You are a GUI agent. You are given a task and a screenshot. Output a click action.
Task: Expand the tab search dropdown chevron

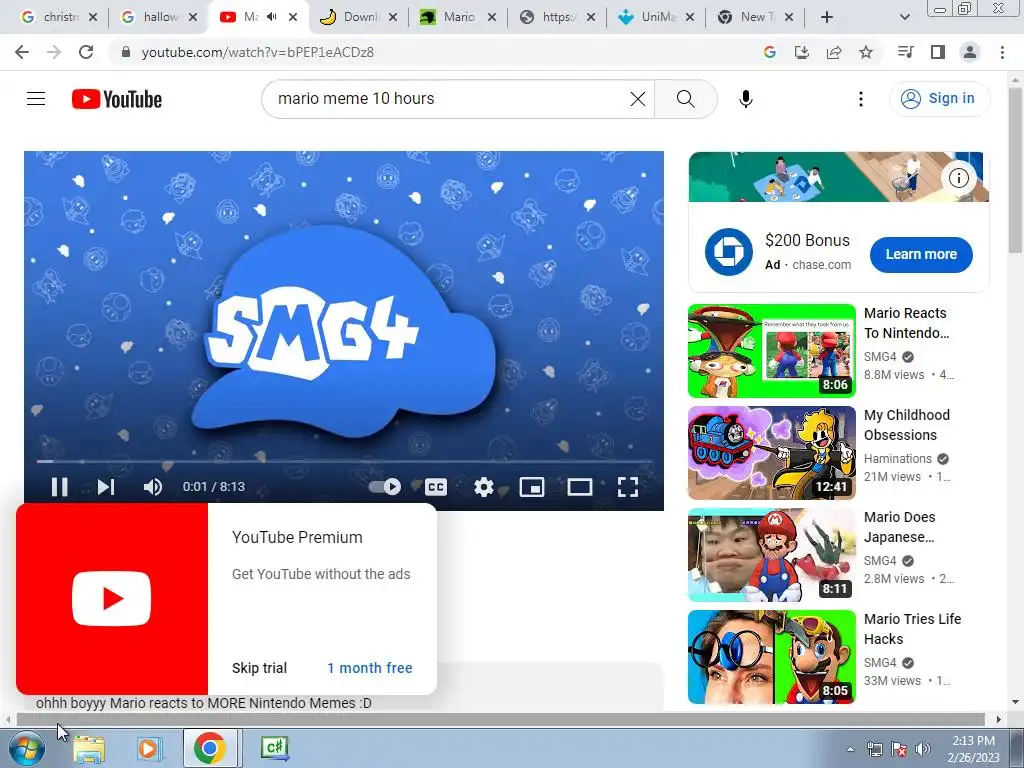[904, 17]
